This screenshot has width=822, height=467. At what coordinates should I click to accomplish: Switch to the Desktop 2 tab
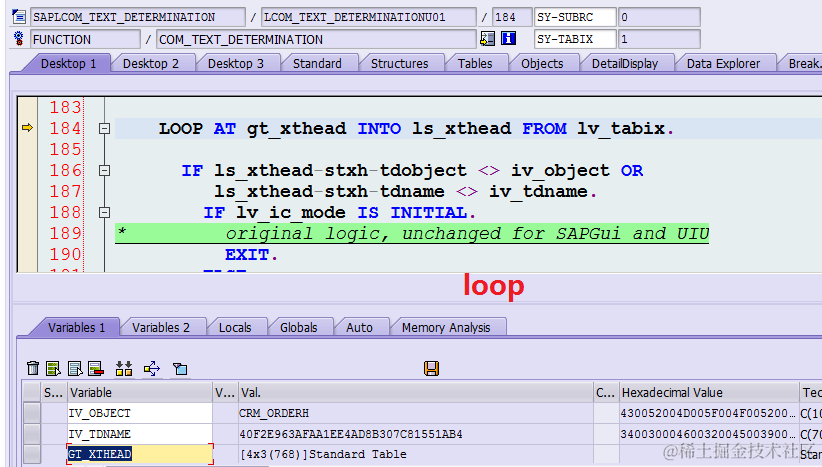[151, 63]
